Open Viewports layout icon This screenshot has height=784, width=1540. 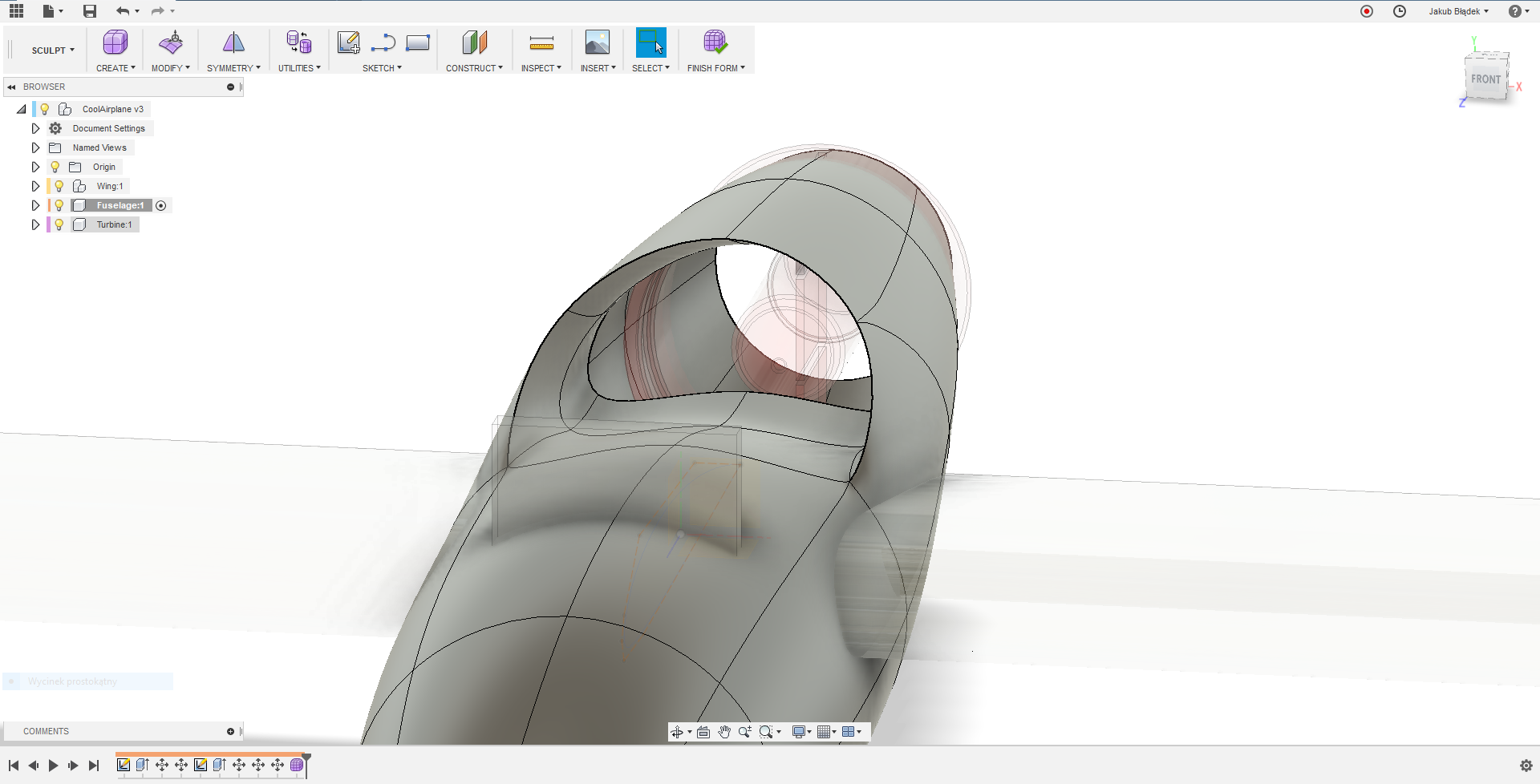point(849,732)
